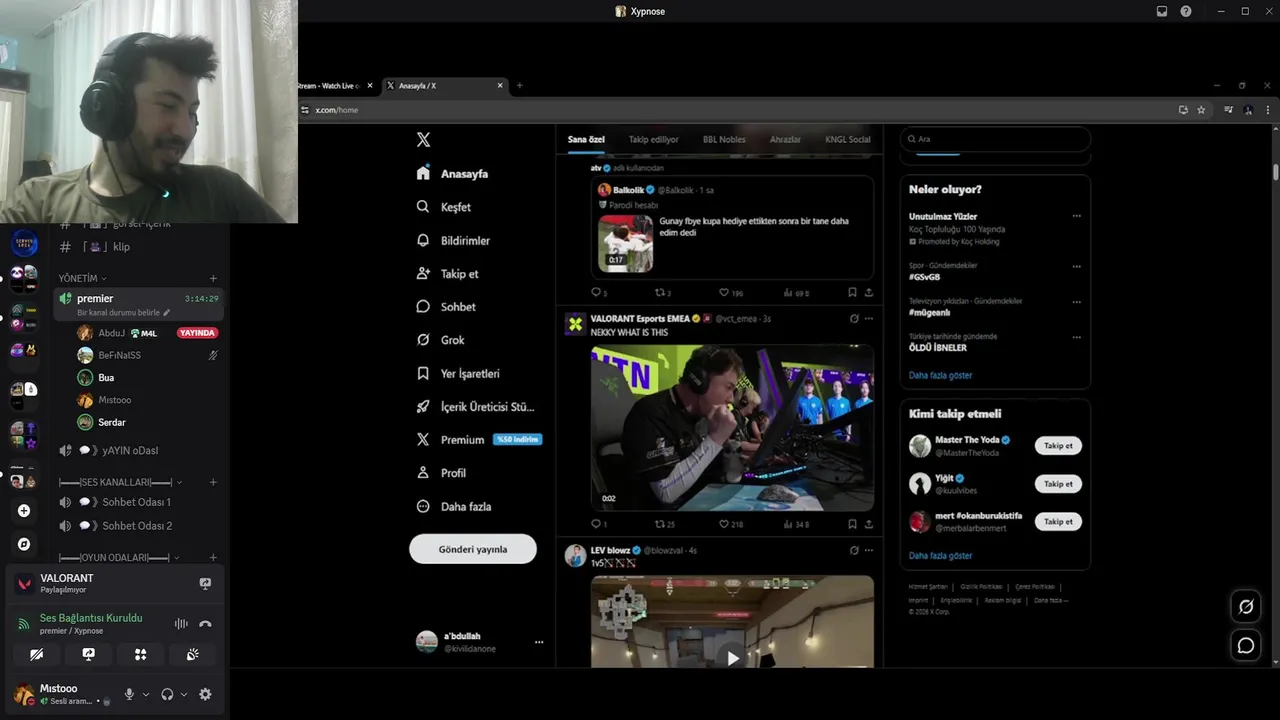This screenshot has height=720, width=1280.
Task: Open Sohbet messages in X
Action: click(x=446, y=307)
